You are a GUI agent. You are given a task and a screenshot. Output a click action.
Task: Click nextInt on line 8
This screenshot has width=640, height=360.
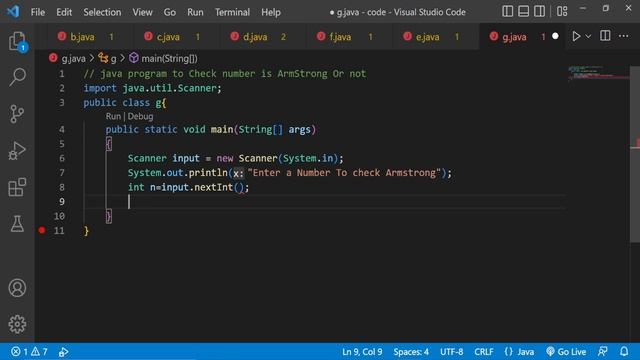[x=213, y=187]
